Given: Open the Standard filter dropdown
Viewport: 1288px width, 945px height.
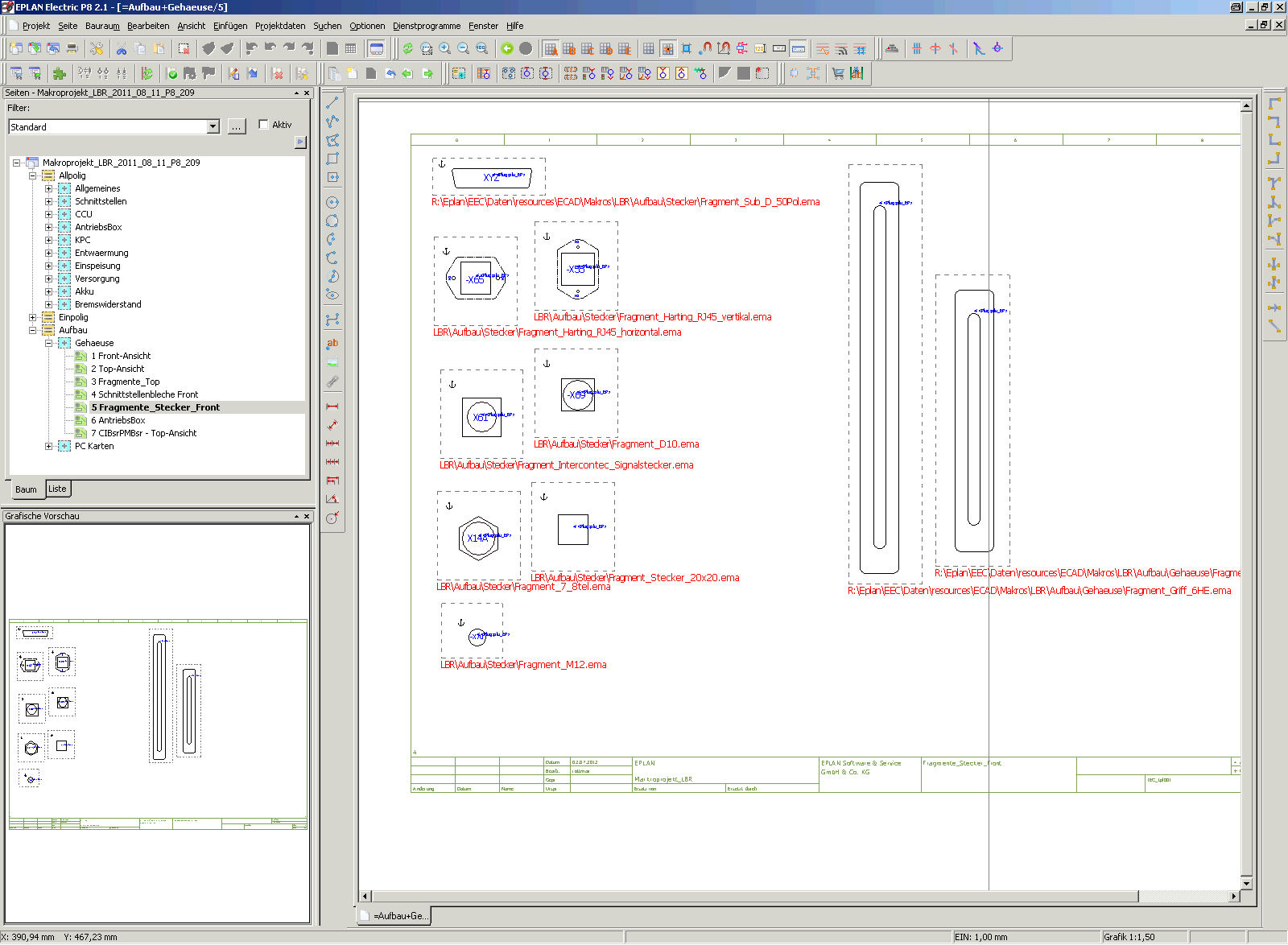Looking at the screenshot, I should click(213, 127).
